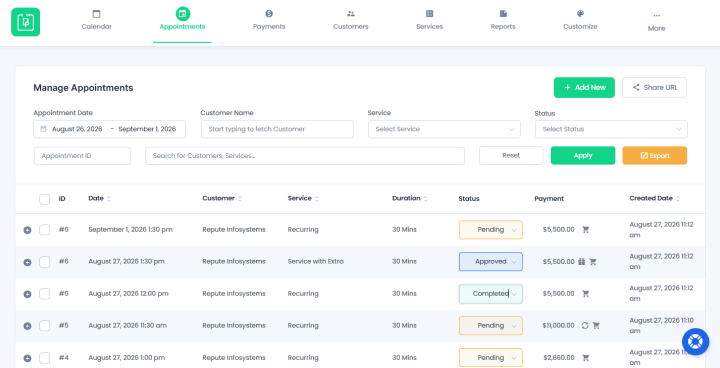Check the box for the August 27 1:30 pm appointment

click(45, 262)
